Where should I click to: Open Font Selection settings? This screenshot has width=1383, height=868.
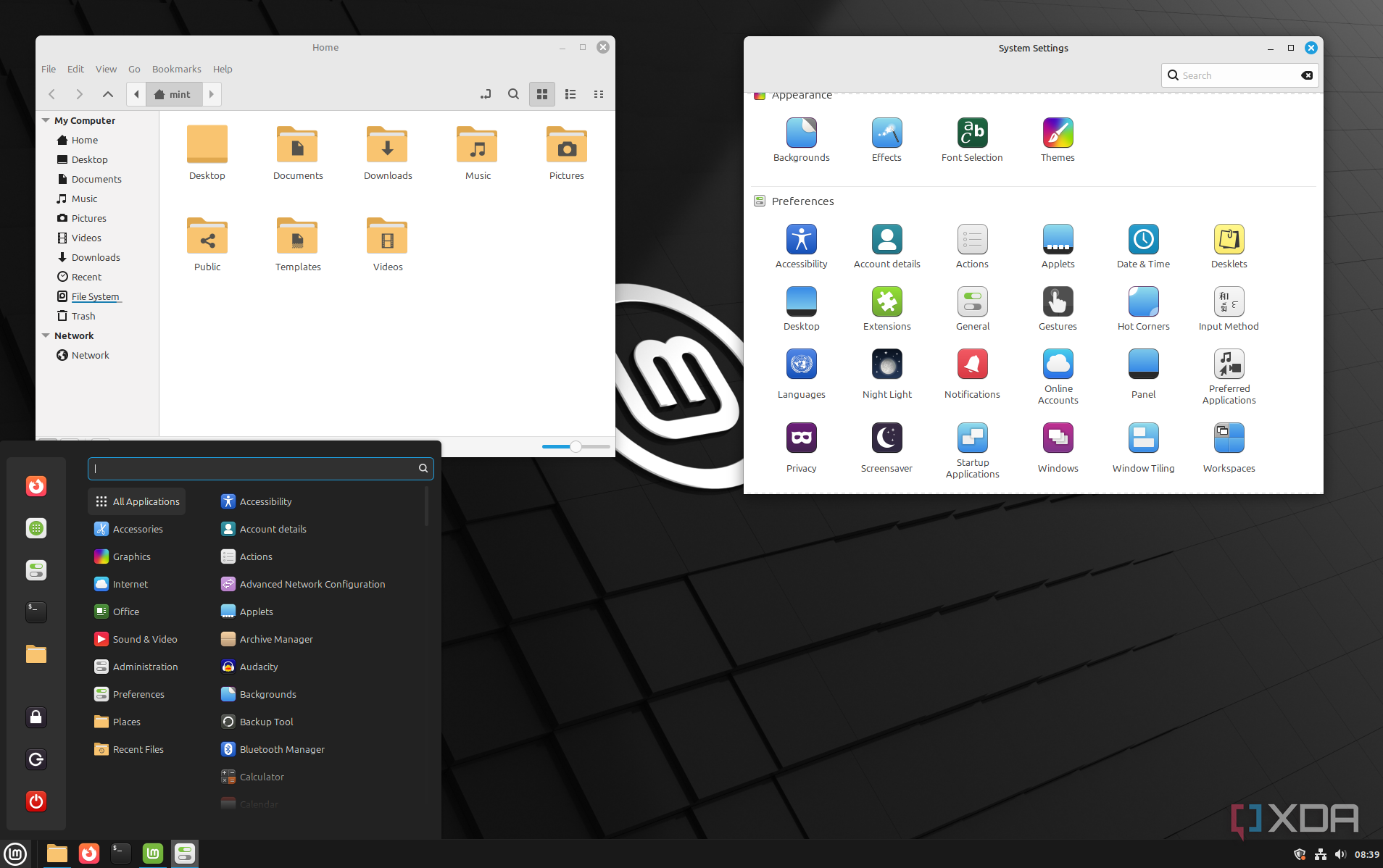tap(972, 140)
